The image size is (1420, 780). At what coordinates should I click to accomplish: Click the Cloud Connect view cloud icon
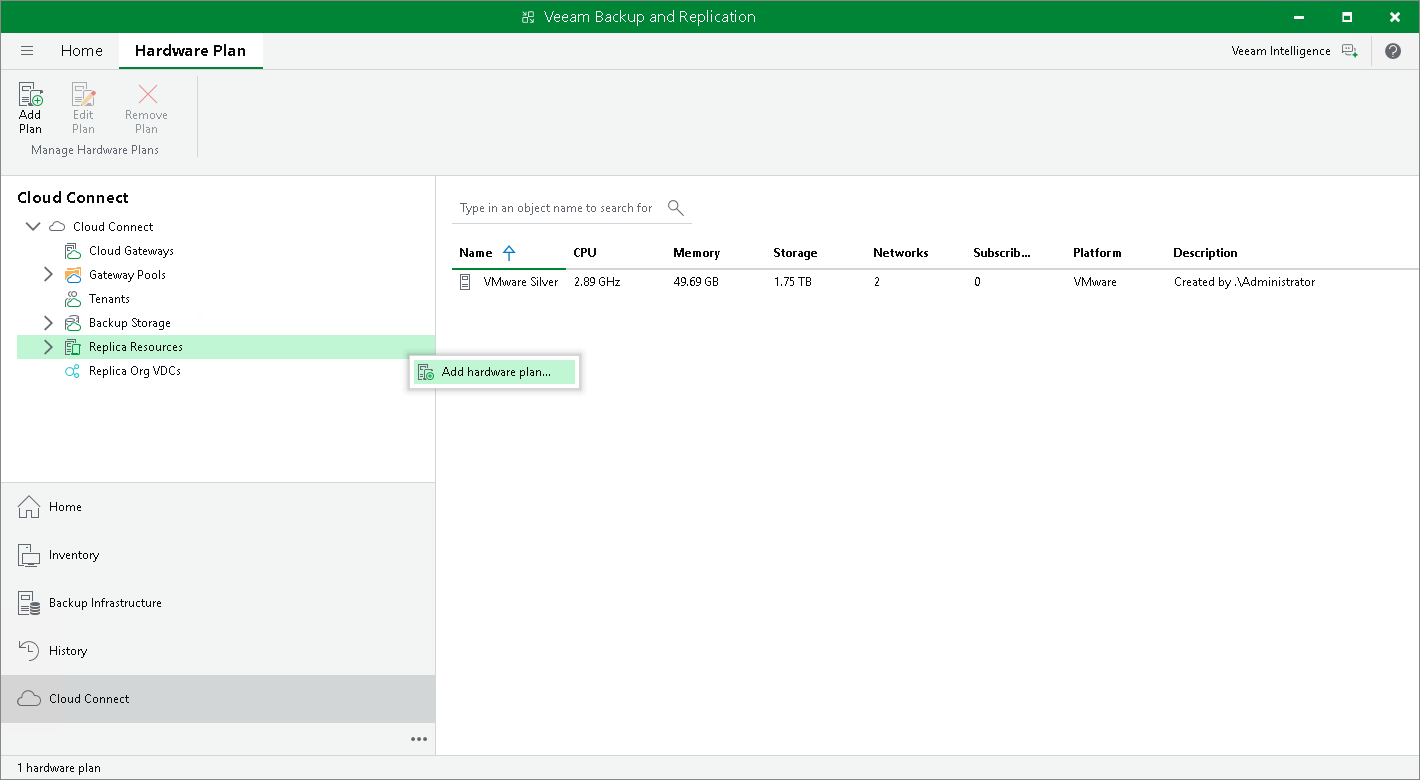click(x=30, y=699)
